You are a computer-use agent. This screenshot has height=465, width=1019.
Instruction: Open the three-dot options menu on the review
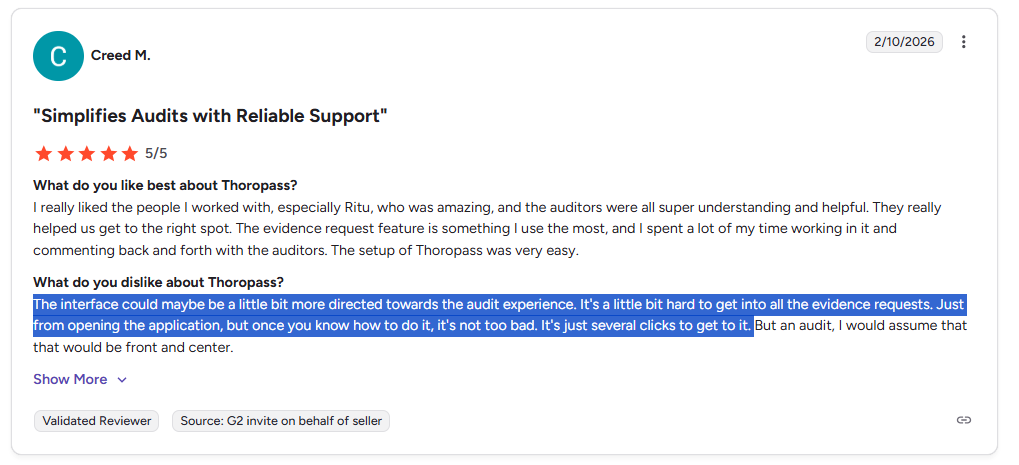[x=963, y=42]
